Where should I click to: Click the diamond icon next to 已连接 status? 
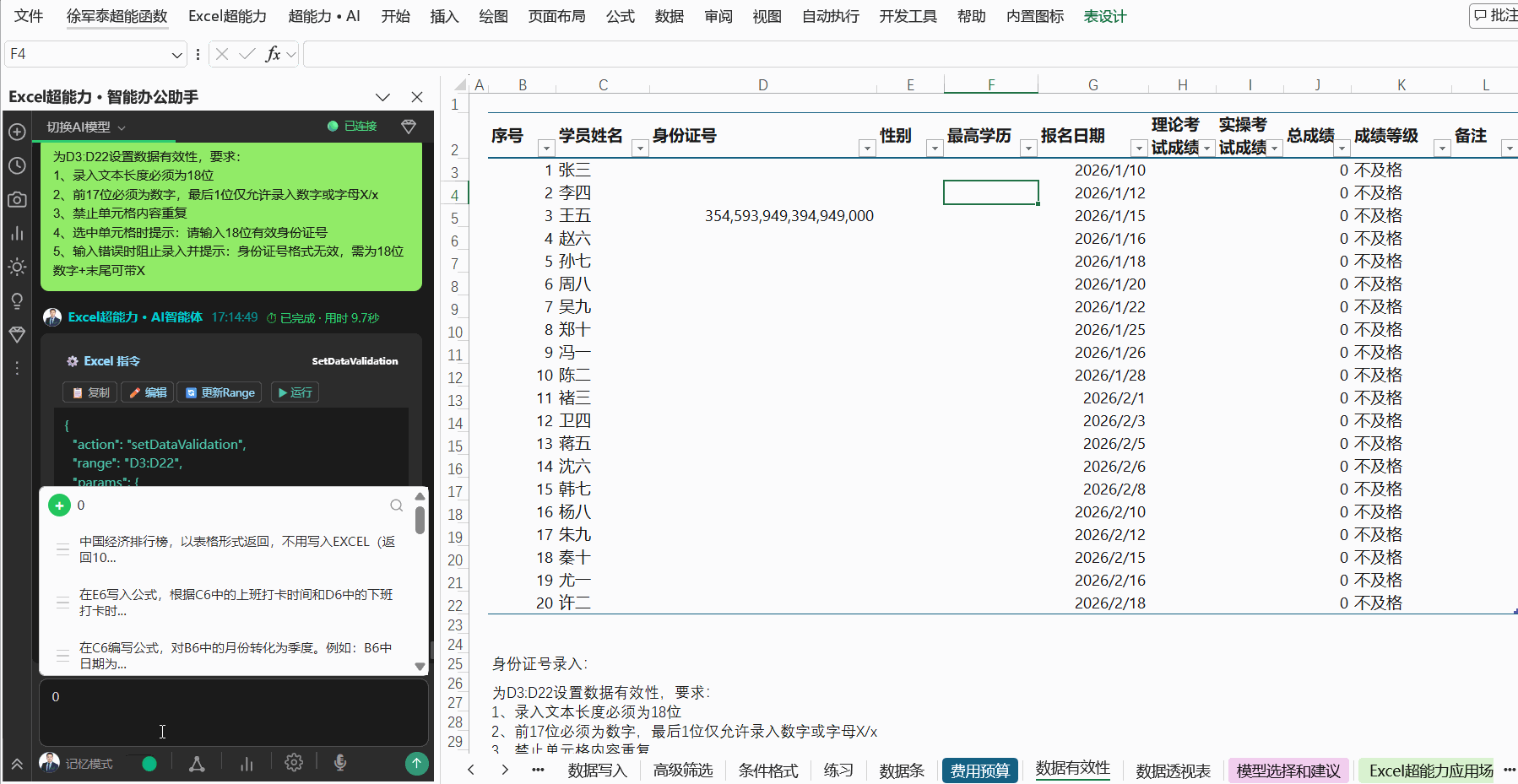pos(409,127)
